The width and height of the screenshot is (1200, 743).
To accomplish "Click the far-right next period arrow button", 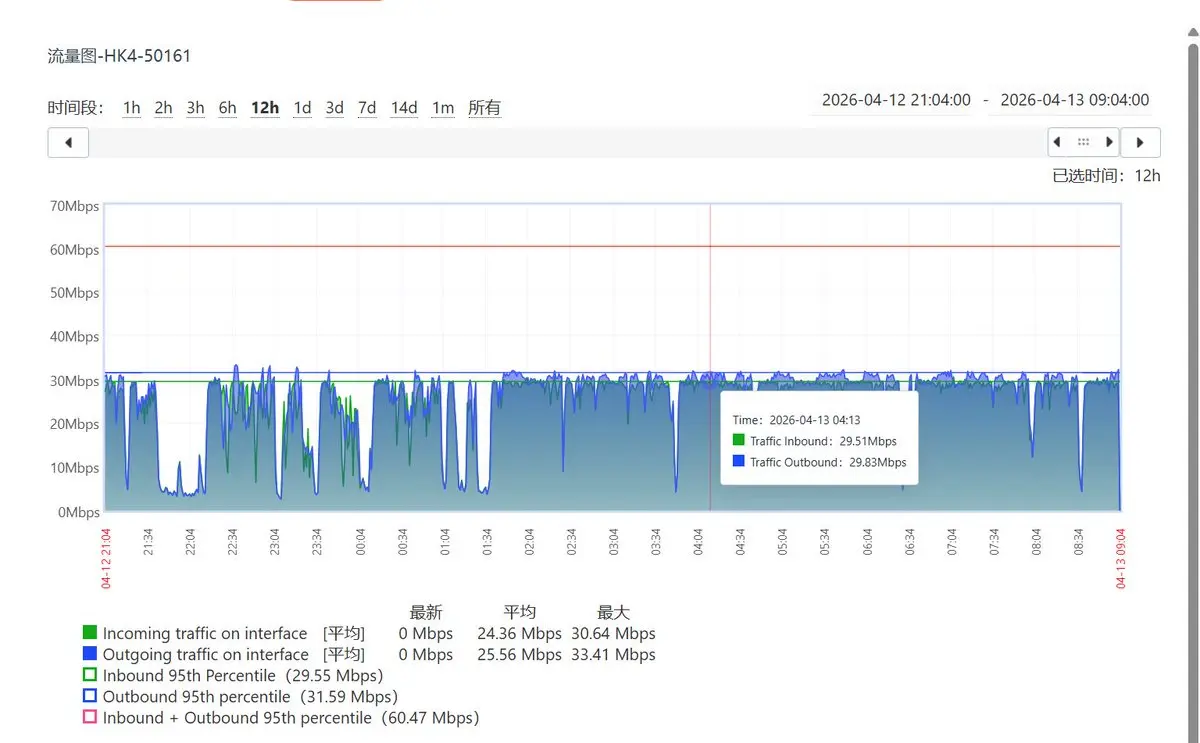I will 1140,142.
